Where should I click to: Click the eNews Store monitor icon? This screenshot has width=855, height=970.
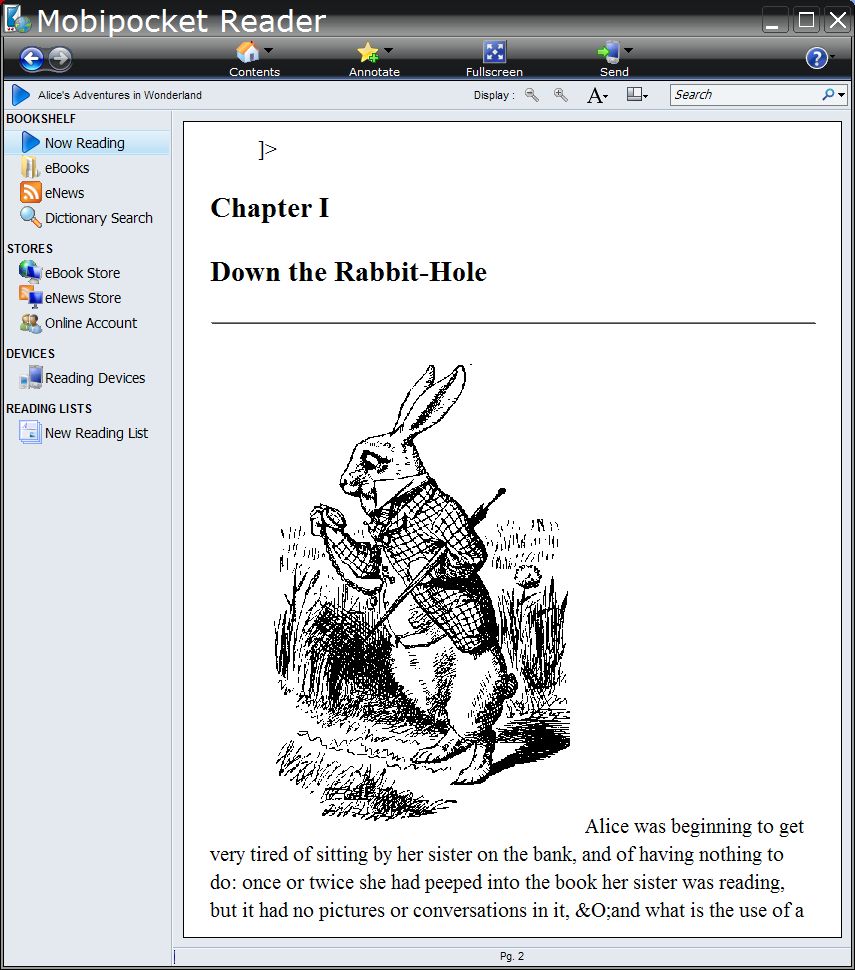click(x=30, y=297)
